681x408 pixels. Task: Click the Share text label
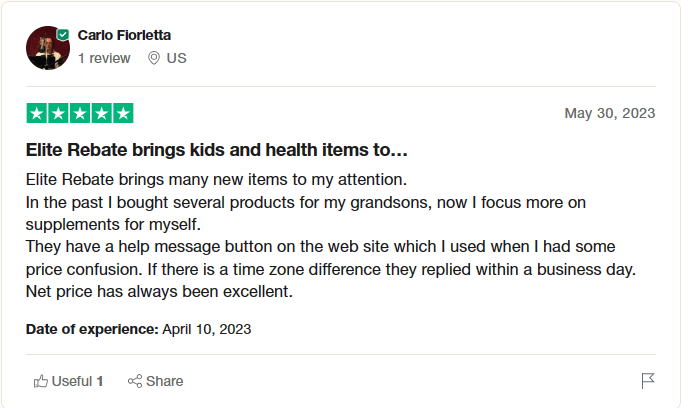click(x=165, y=381)
